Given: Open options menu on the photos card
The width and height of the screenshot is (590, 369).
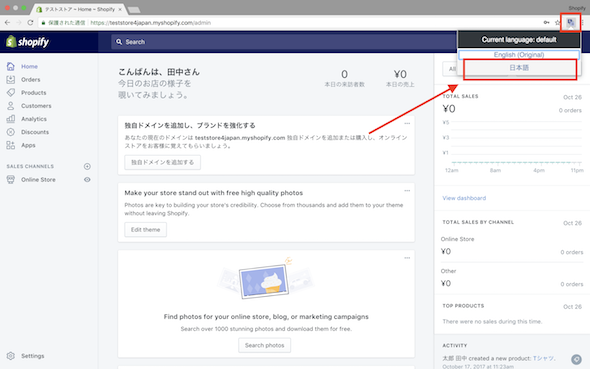Looking at the screenshot, I should click(x=407, y=258).
